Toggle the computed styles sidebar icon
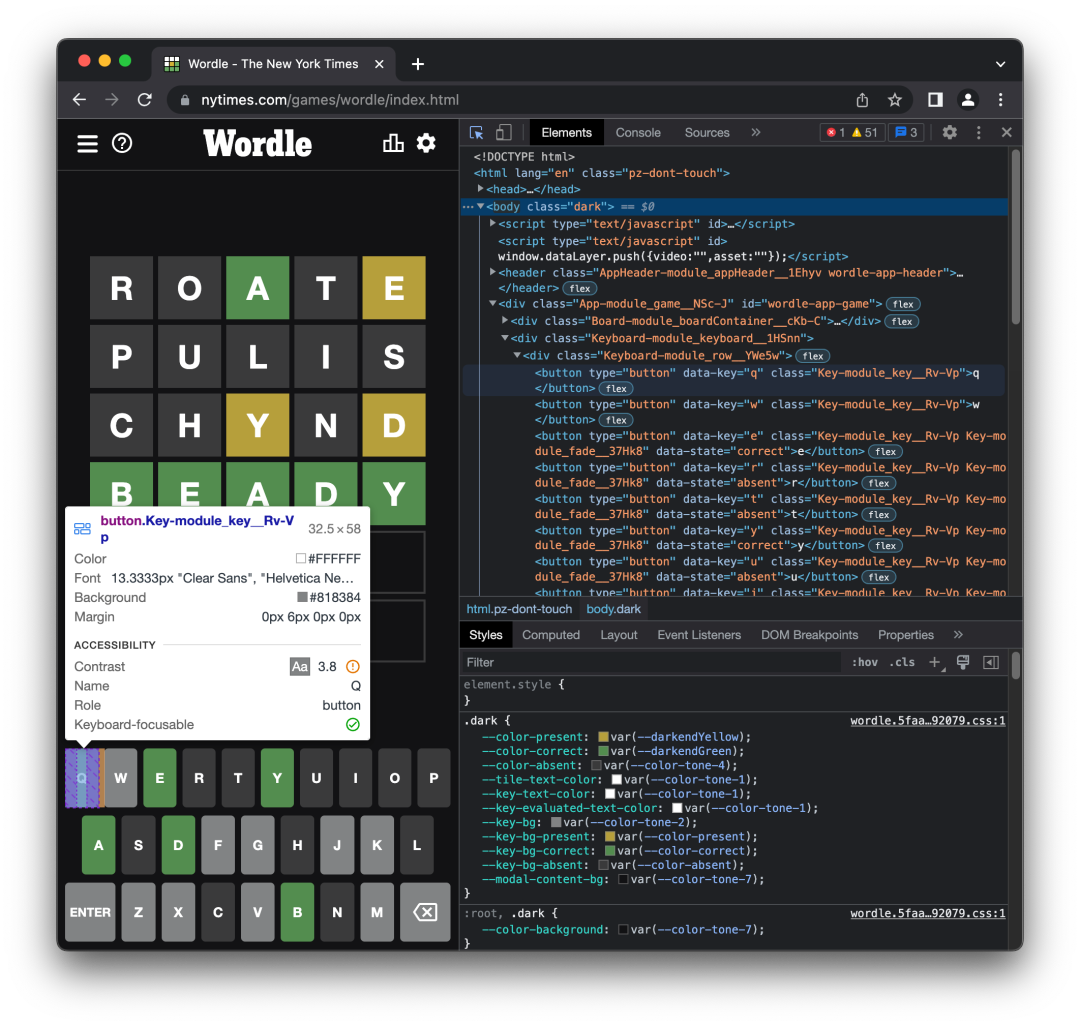 point(991,662)
